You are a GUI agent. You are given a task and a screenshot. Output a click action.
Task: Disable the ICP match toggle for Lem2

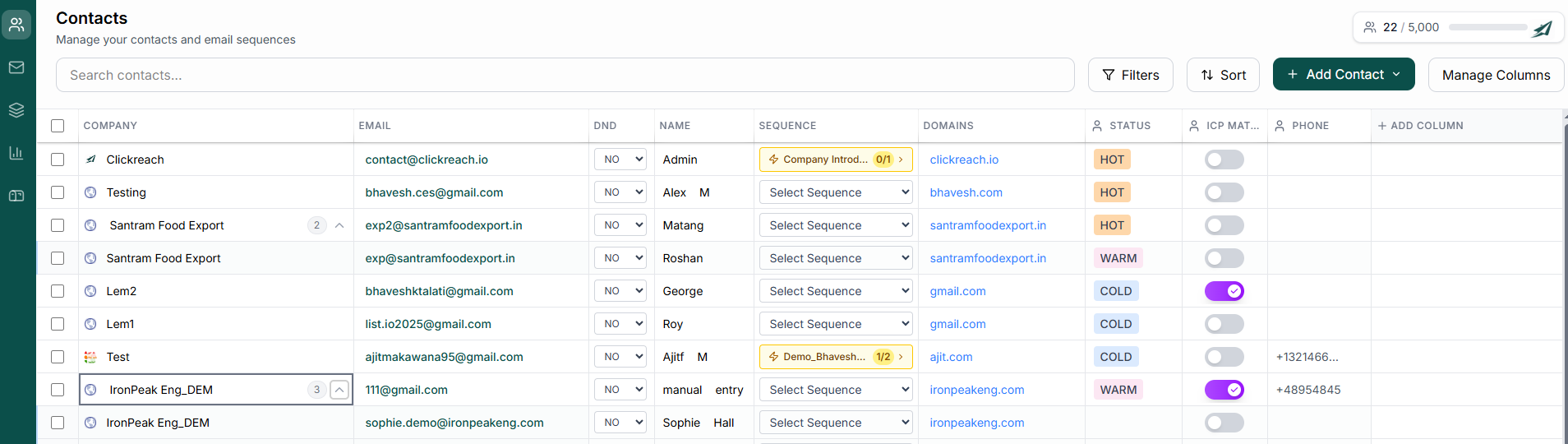(1224, 291)
